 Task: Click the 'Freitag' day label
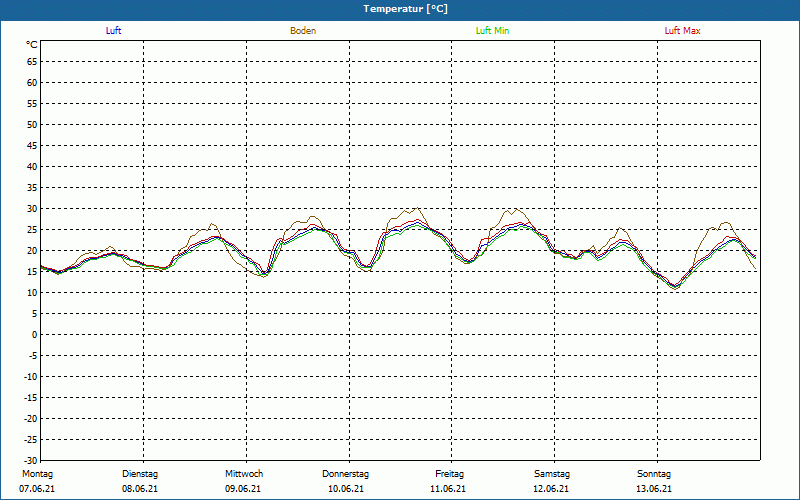pos(449,474)
